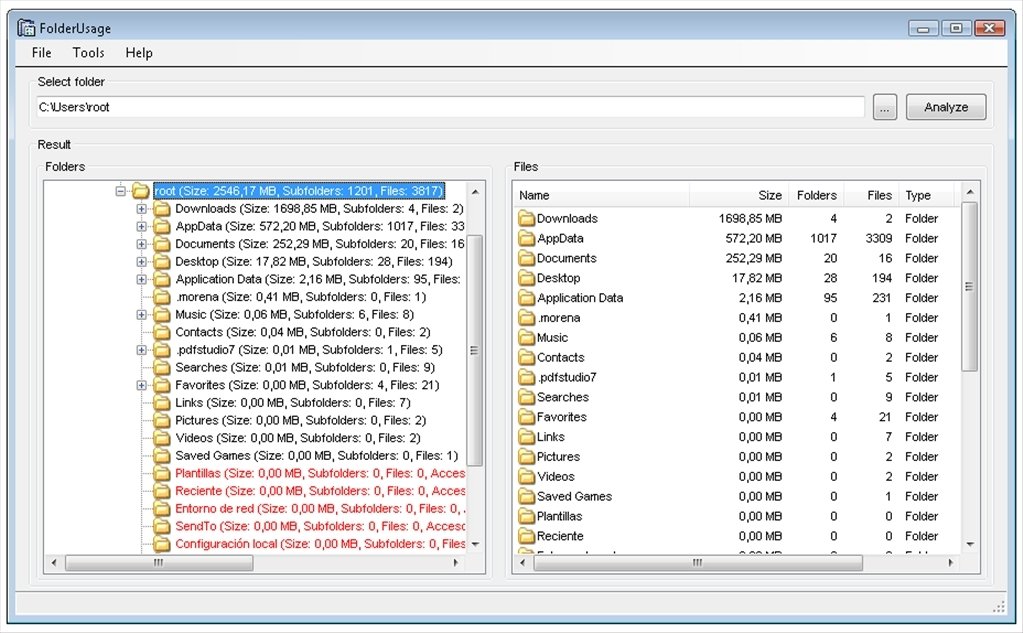Click the FolderUsage app icon in title bar

26,28
